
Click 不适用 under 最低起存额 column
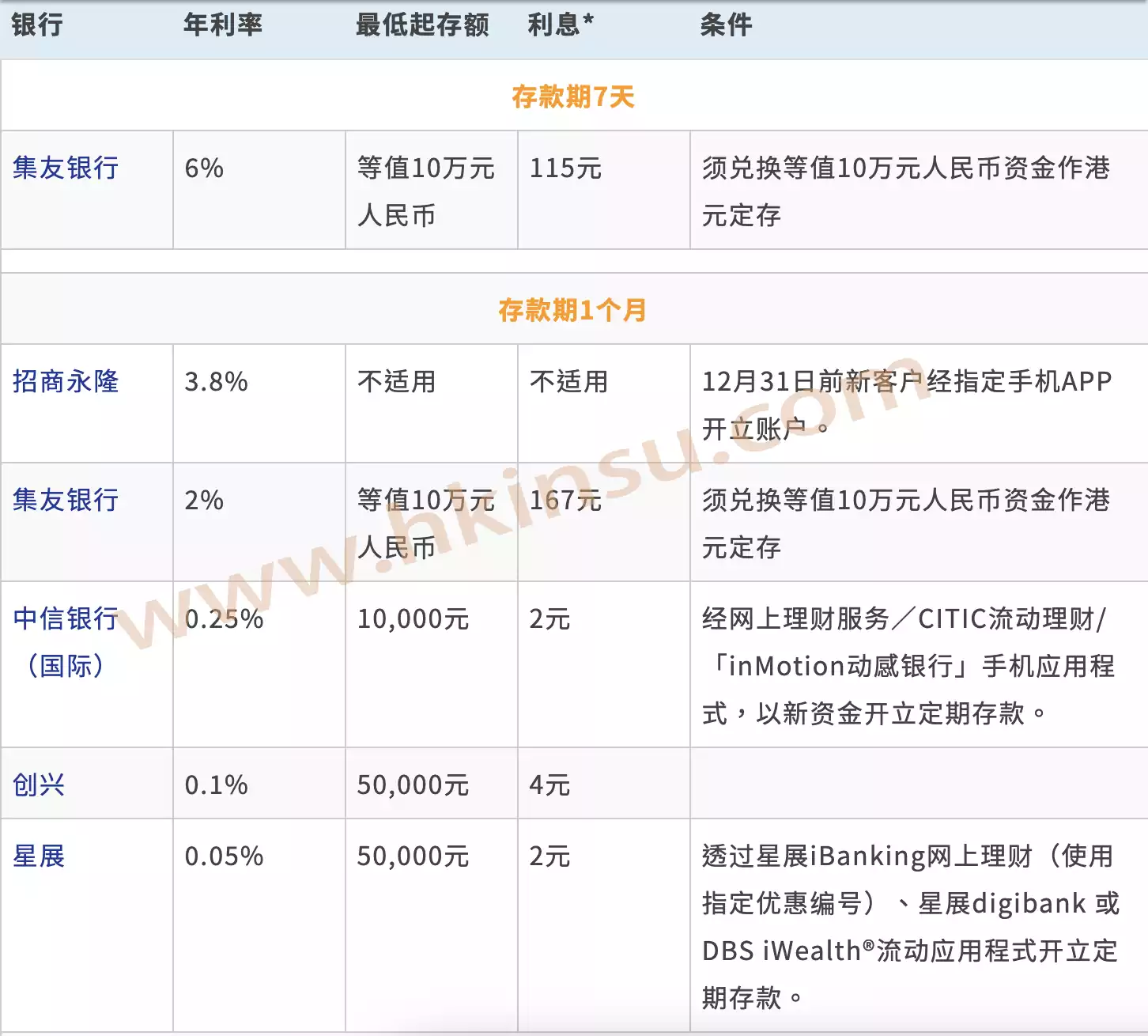click(x=396, y=381)
